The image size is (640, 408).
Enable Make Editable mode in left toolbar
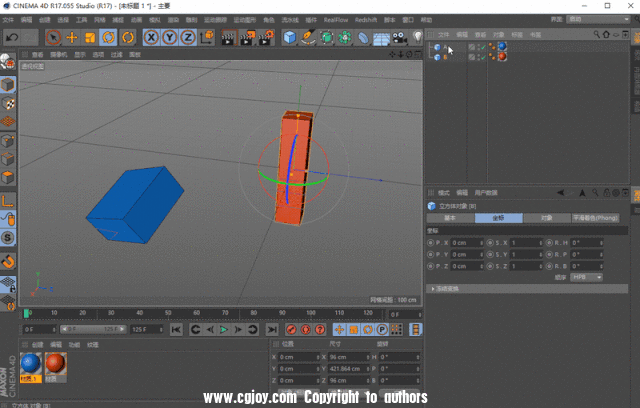[8, 62]
